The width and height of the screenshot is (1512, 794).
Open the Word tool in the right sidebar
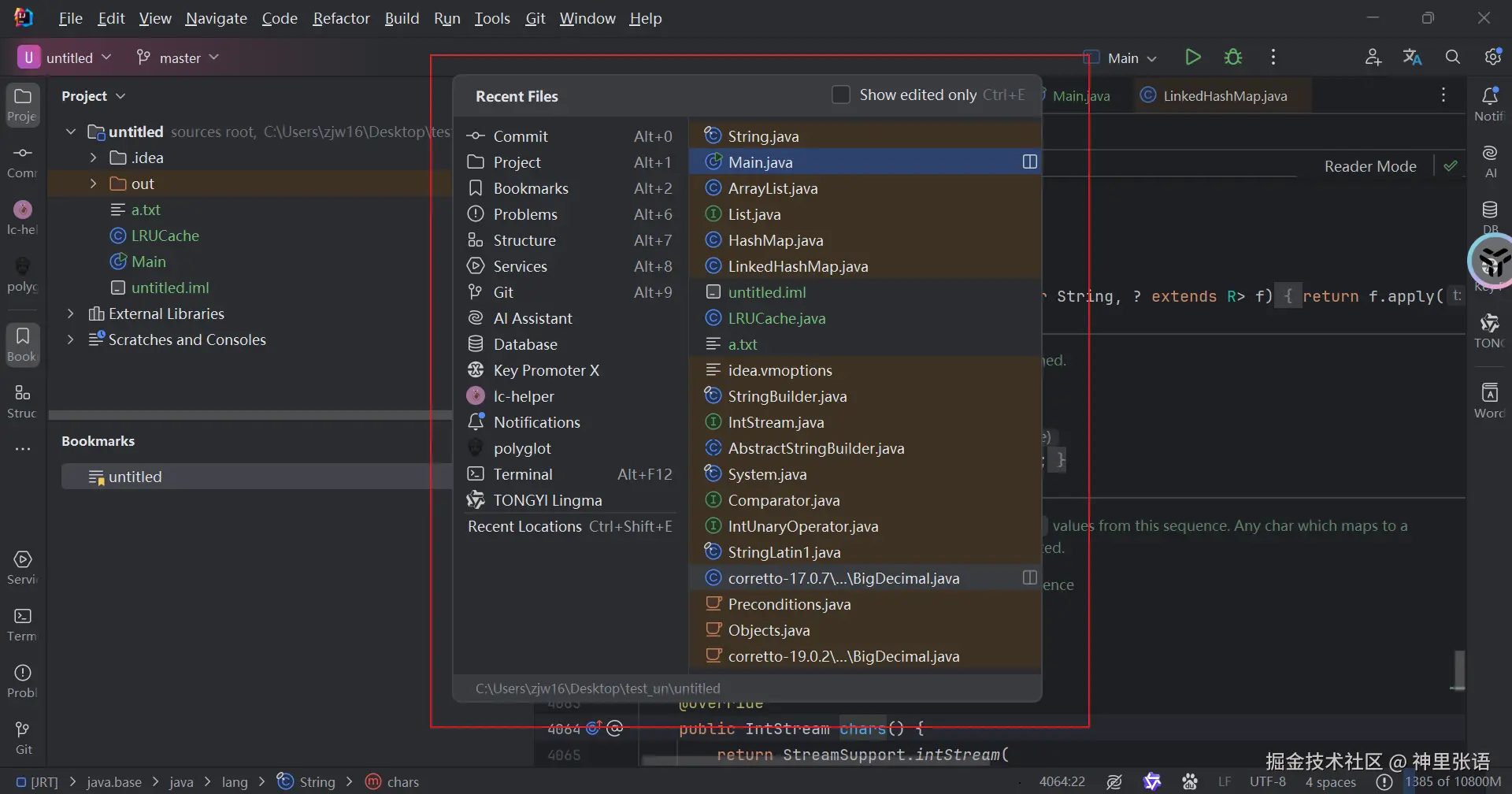pyautogui.click(x=1489, y=401)
